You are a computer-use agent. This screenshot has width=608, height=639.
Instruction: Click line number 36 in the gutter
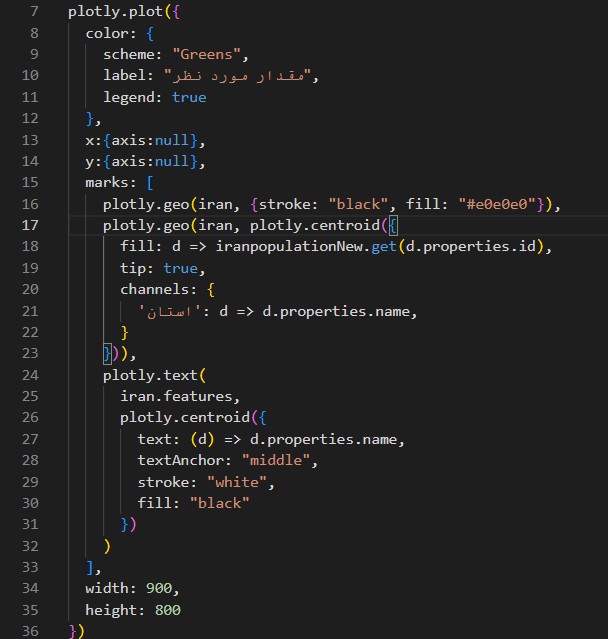pyautogui.click(x=30, y=631)
